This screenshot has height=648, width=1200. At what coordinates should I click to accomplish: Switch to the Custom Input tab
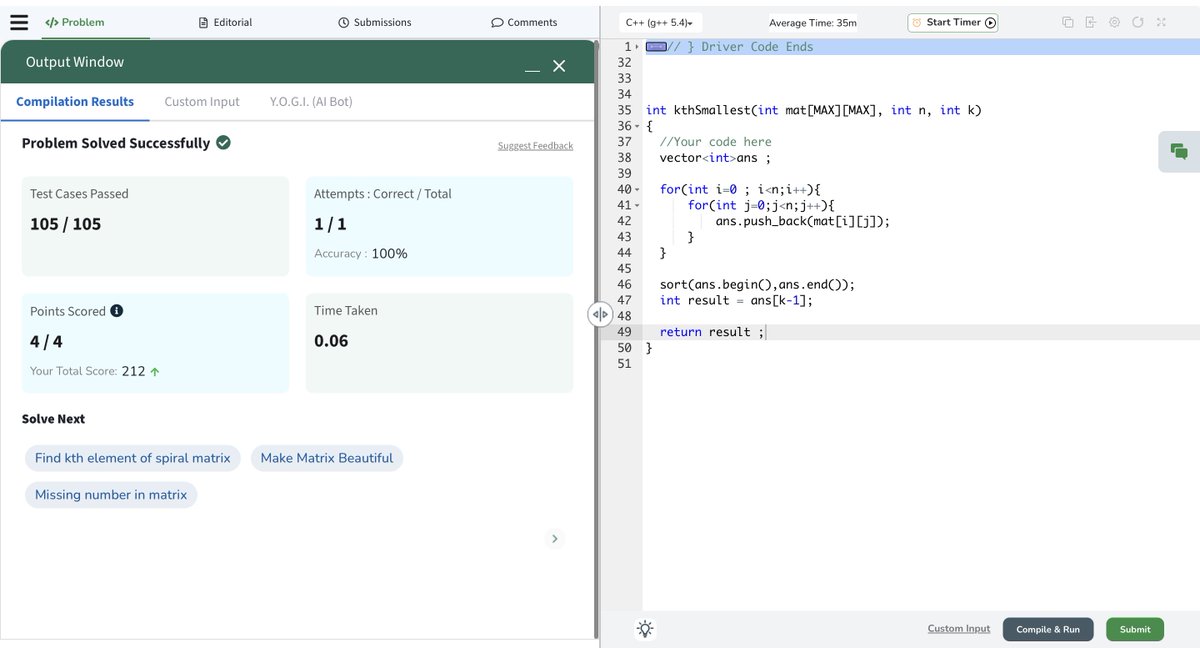coord(202,102)
